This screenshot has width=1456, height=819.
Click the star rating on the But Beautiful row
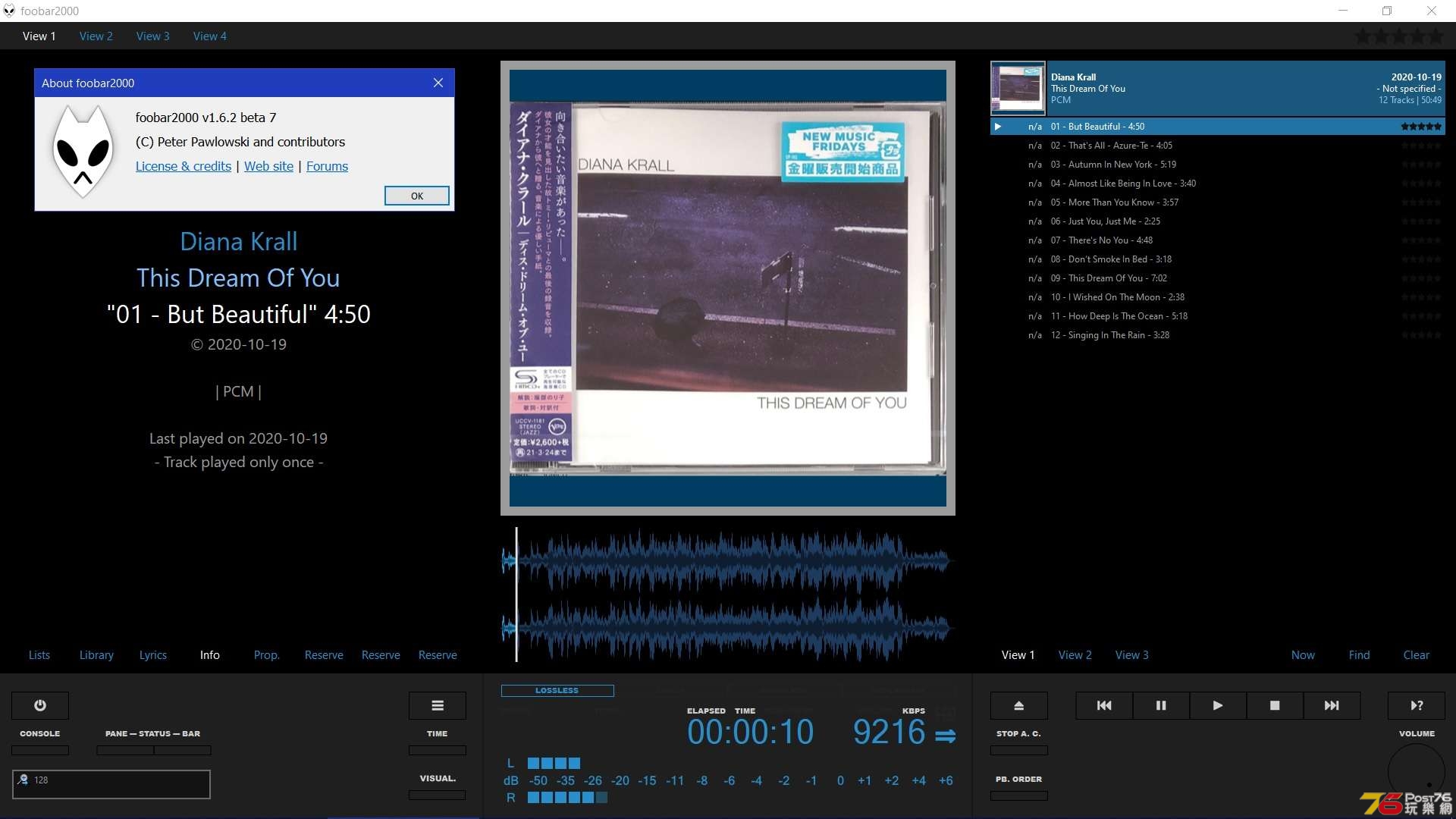click(1421, 127)
